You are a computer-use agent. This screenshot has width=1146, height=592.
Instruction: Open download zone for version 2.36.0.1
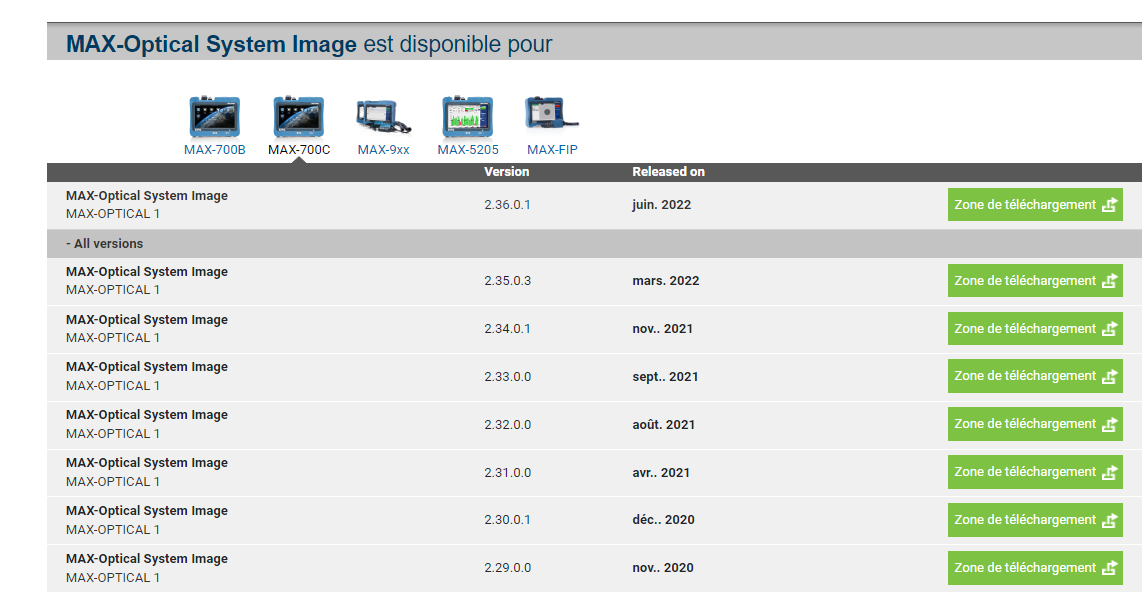point(1035,205)
